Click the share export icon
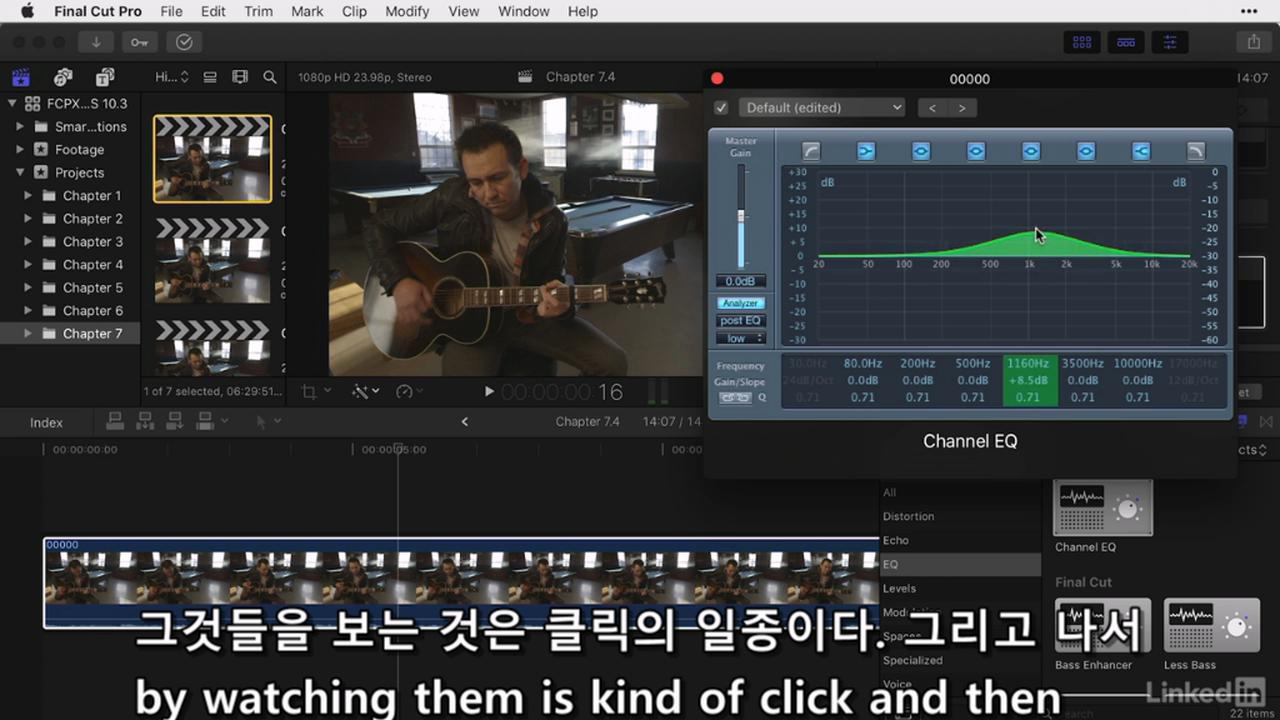1280x720 pixels. [1254, 42]
